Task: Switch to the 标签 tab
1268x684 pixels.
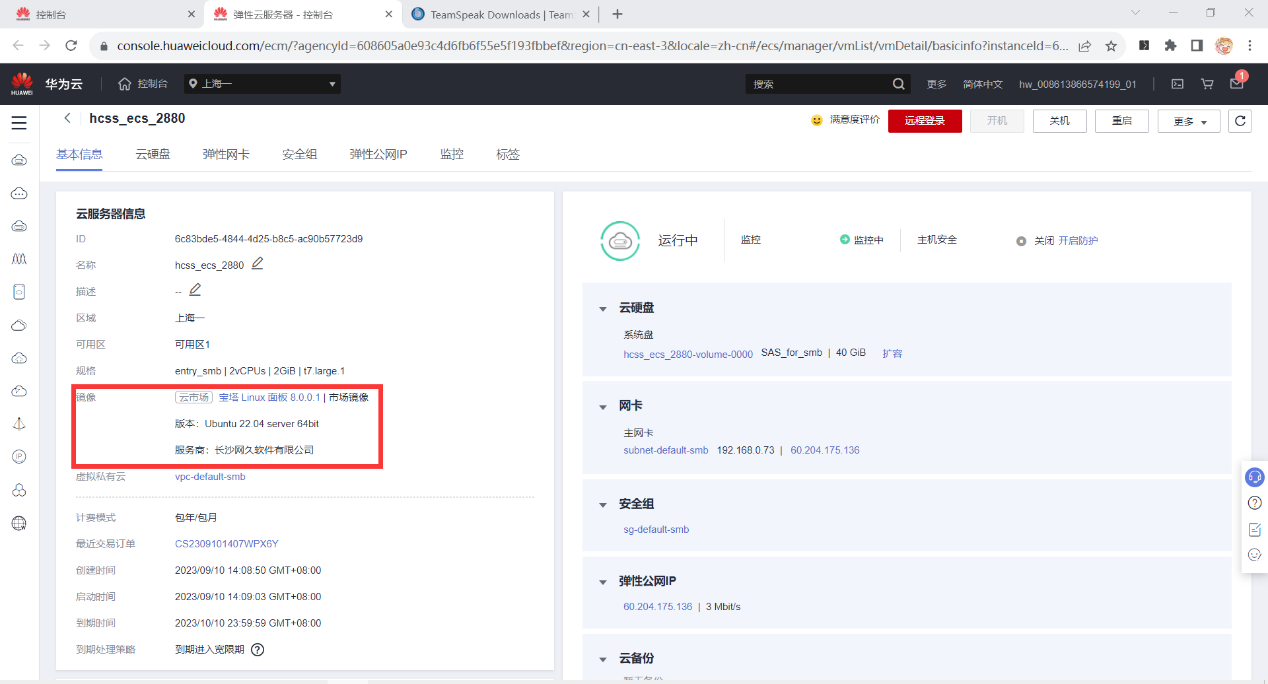Action: click(508, 154)
